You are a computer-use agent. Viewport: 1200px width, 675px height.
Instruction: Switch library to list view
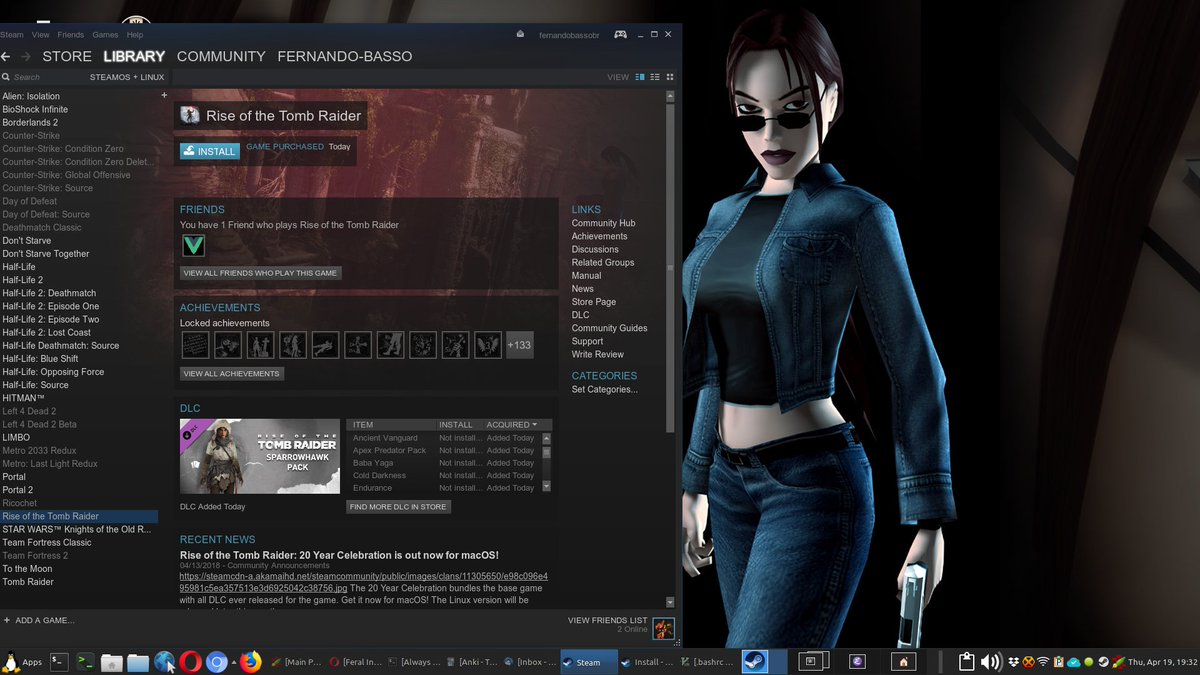coord(655,77)
